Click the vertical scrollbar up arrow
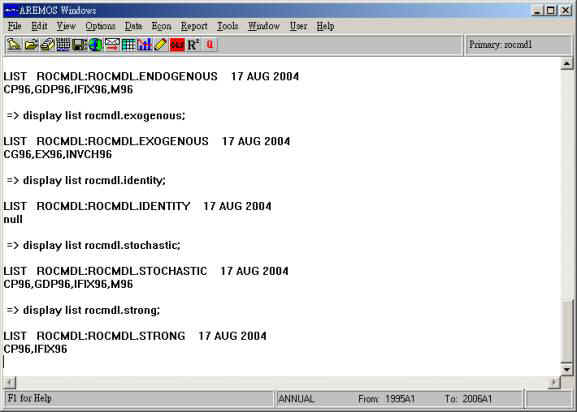The width and height of the screenshot is (577, 412). (567, 64)
